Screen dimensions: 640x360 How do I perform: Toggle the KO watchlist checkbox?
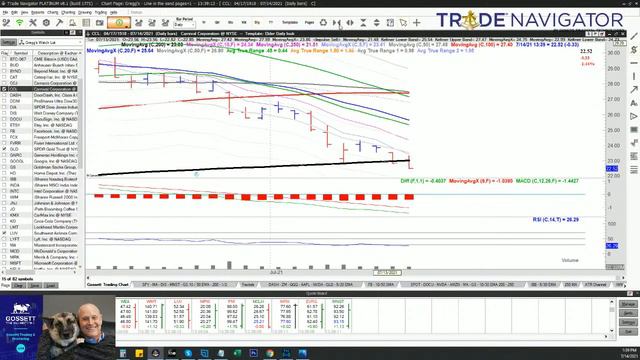(x=4, y=221)
